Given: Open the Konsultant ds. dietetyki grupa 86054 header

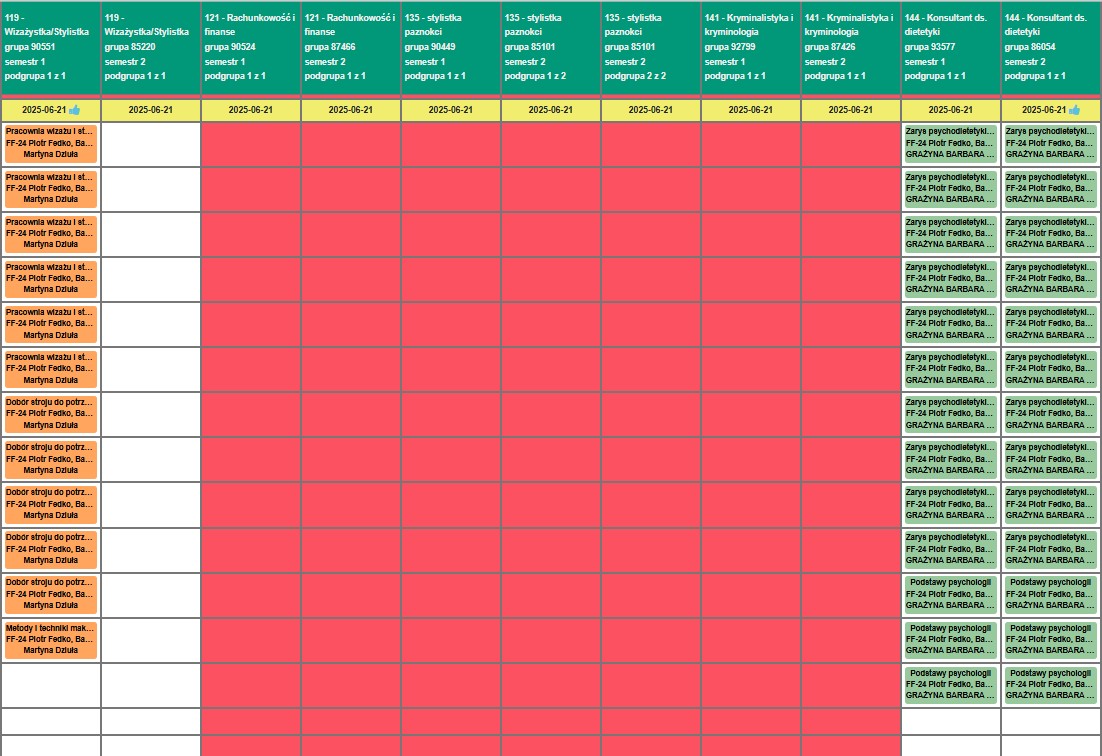Looking at the screenshot, I should point(1051,47).
